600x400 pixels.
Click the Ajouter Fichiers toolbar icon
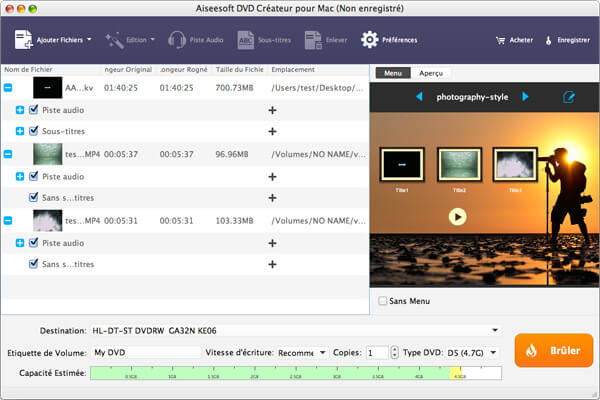pos(22,40)
